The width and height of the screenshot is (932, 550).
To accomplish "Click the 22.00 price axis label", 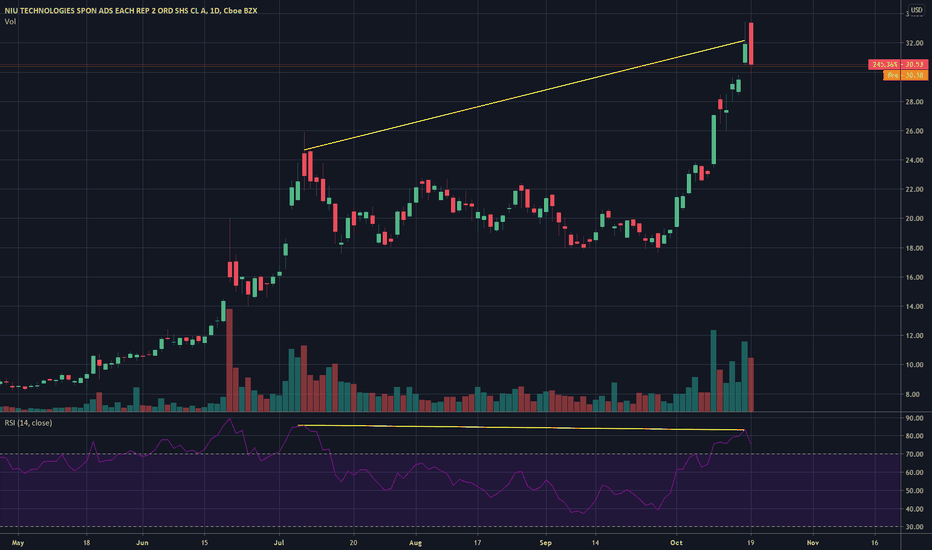I will click(914, 190).
